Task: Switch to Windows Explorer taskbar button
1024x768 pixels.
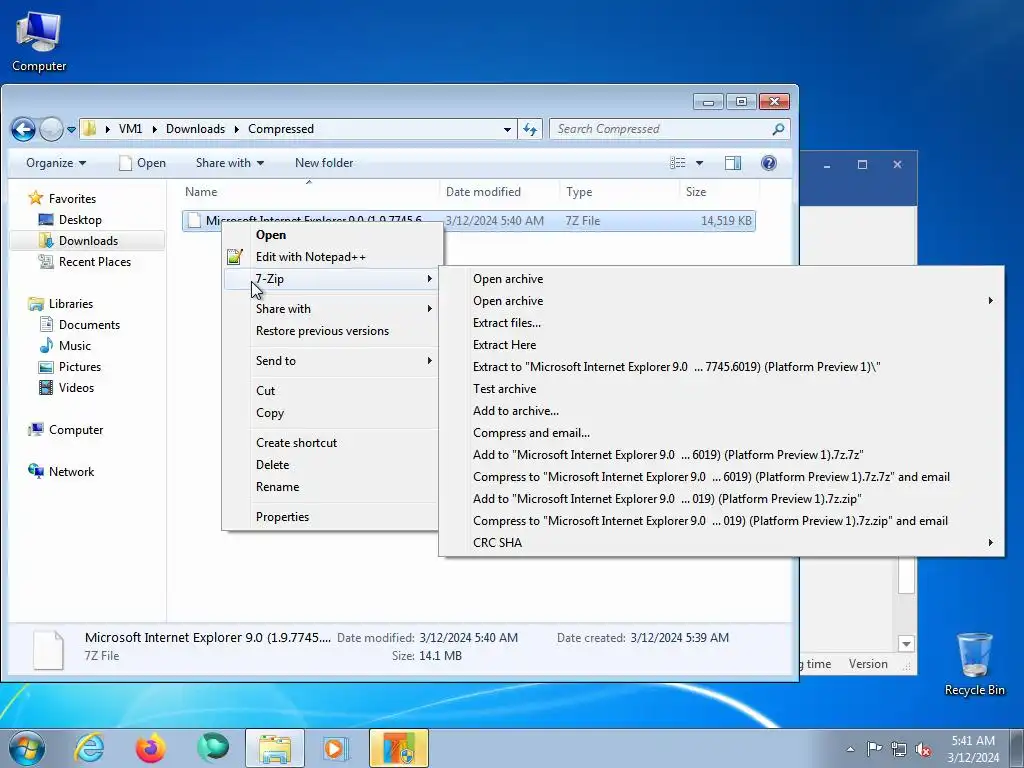Action: pos(275,748)
